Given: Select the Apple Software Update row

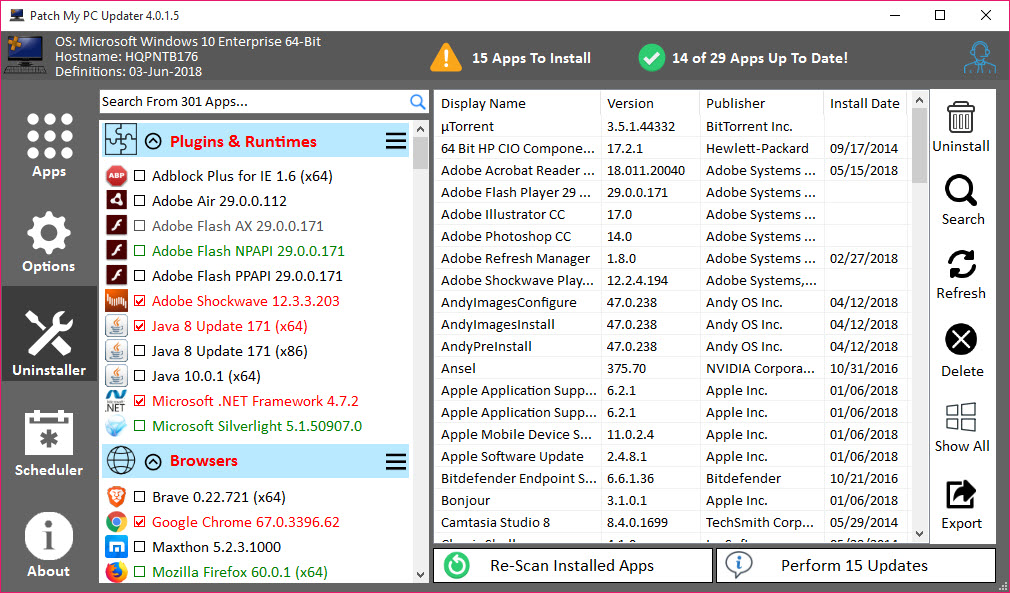Looking at the screenshot, I should click(672, 457).
